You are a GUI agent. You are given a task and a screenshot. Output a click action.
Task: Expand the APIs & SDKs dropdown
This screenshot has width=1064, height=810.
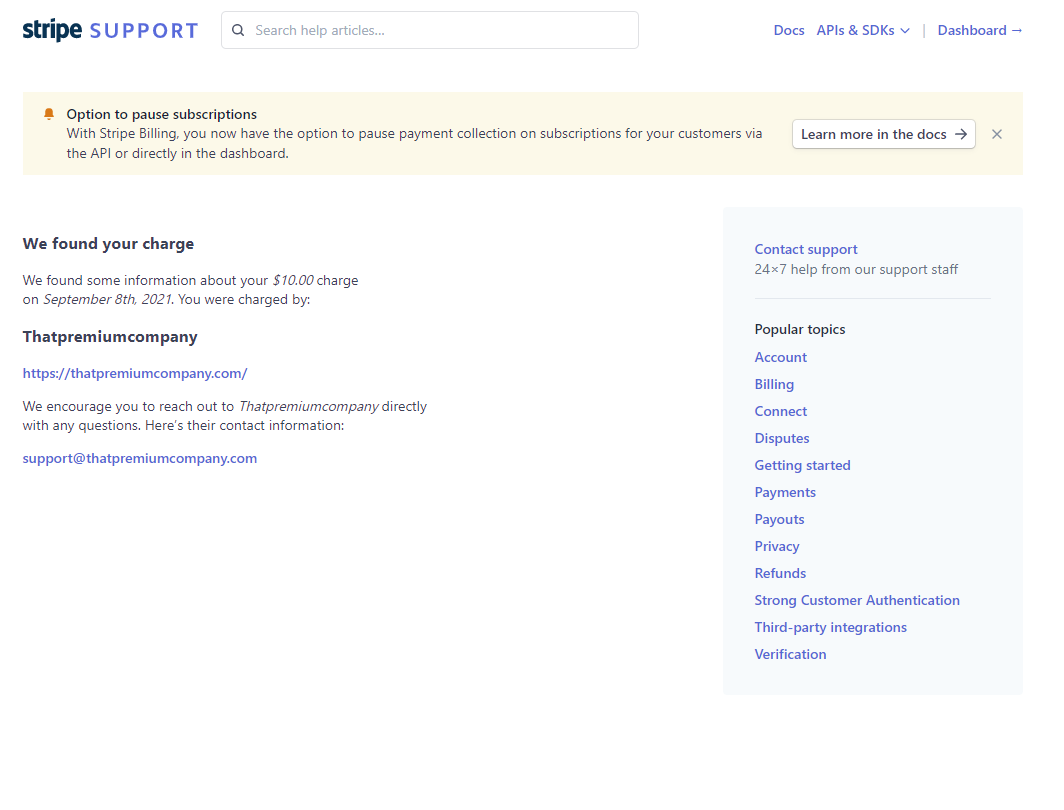863,31
